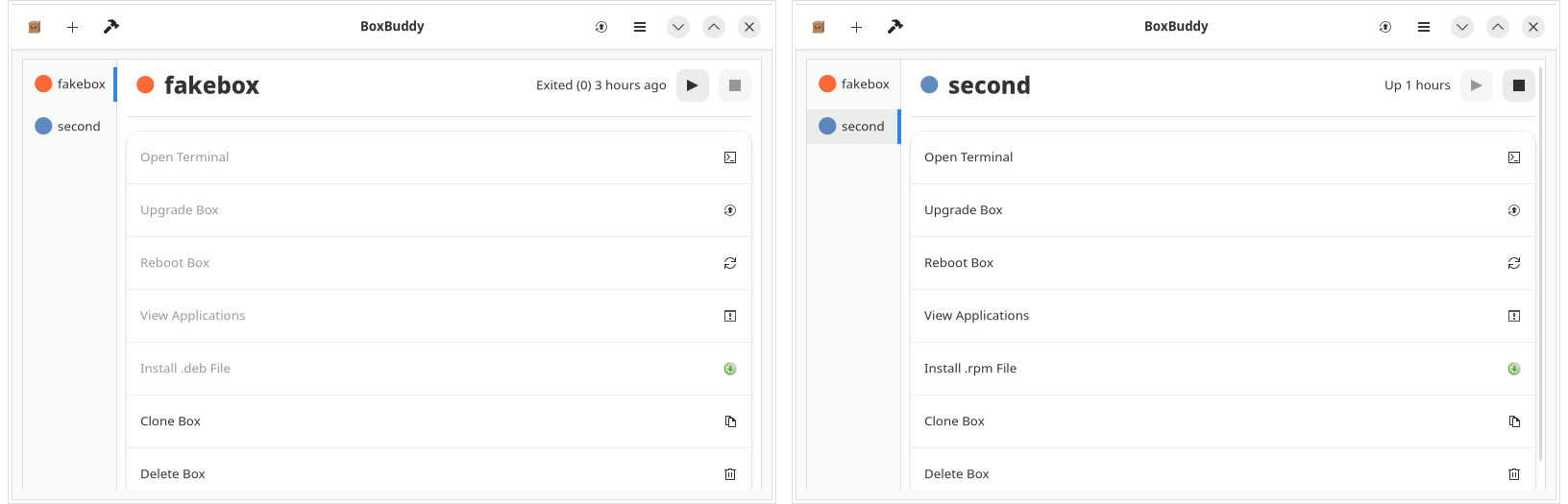This screenshot has height=504, width=1568.
Task: Click Upgrade Box text in second box window
Action: [x=964, y=210]
